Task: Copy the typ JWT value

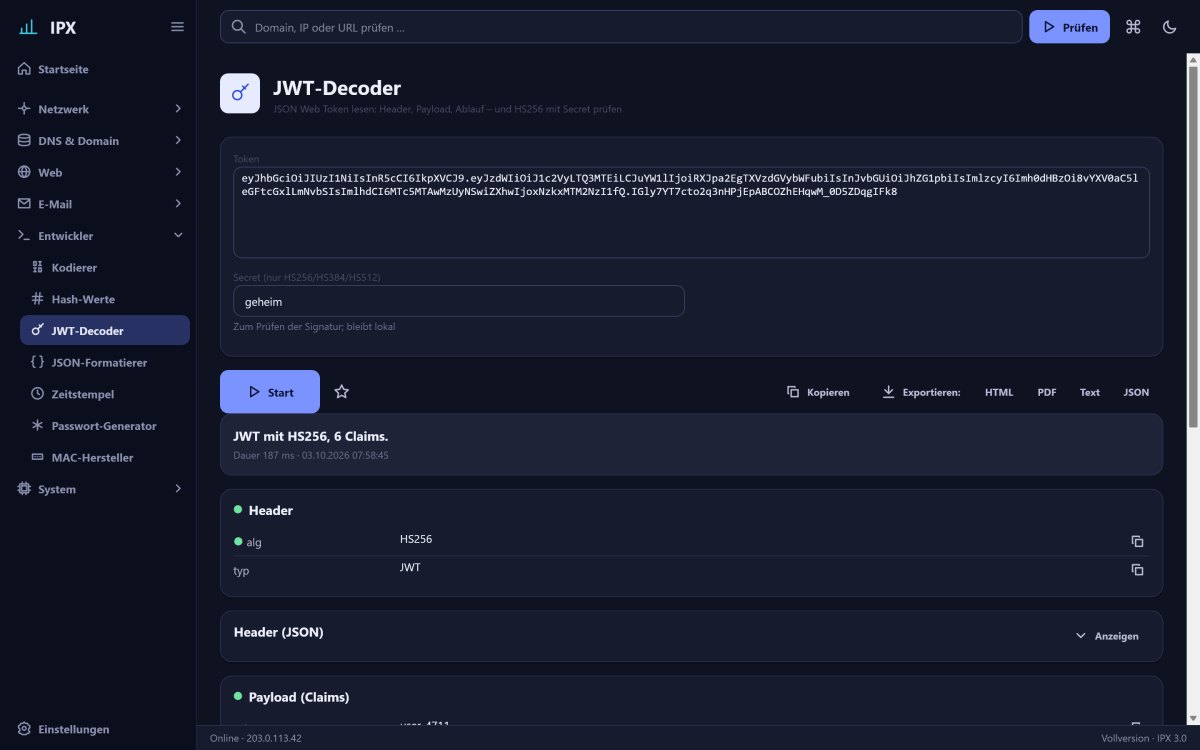Action: coord(1137,570)
